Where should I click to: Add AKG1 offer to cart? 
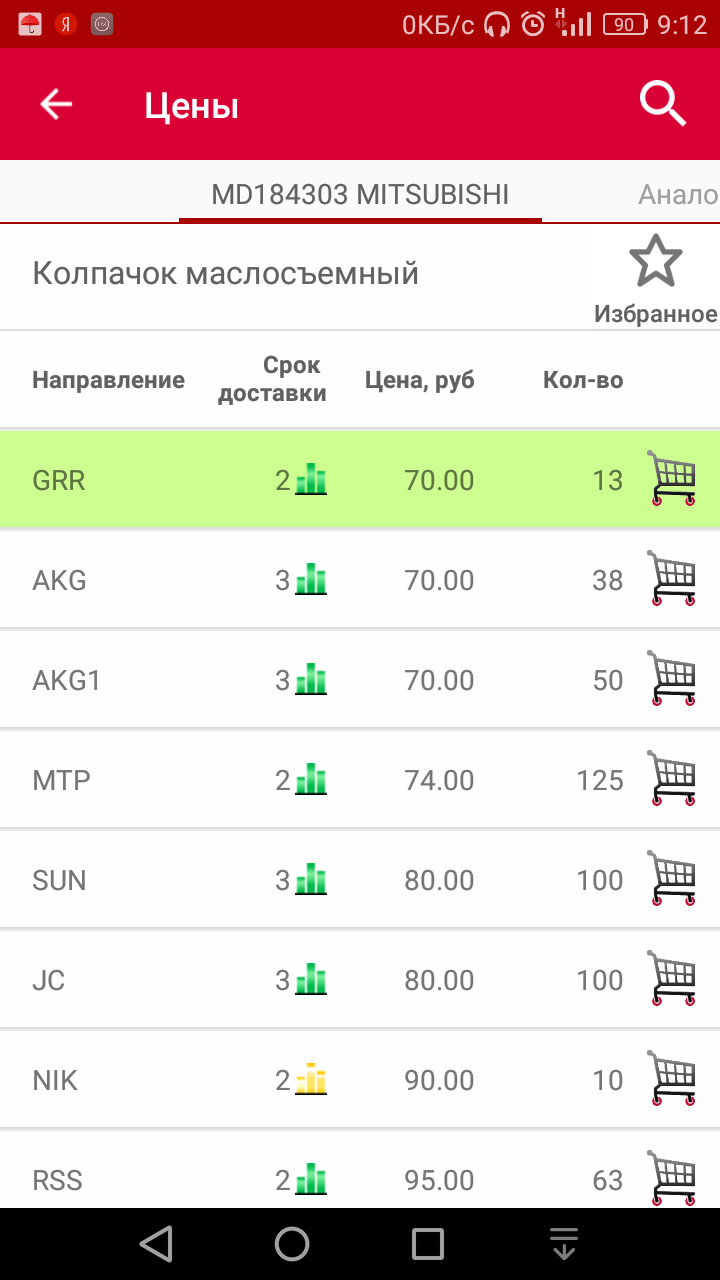672,678
